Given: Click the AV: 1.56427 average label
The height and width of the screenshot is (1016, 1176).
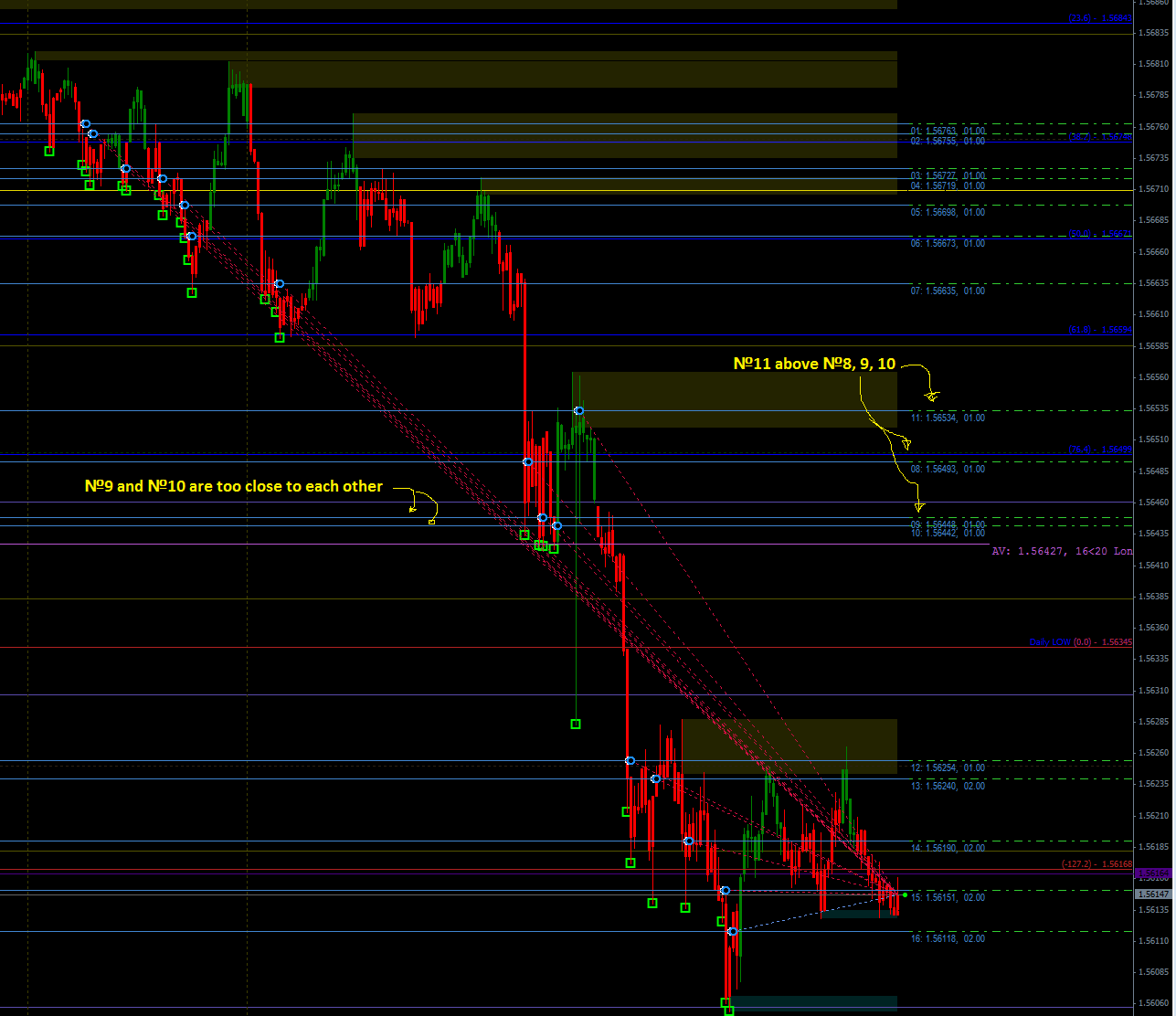Looking at the screenshot, I should 1062,551.
